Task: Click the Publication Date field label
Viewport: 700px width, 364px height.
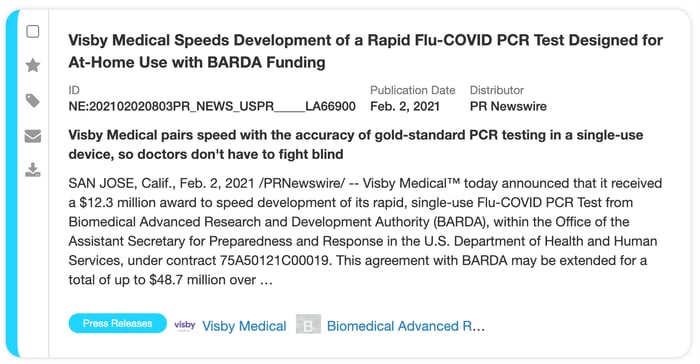Action: click(412, 90)
